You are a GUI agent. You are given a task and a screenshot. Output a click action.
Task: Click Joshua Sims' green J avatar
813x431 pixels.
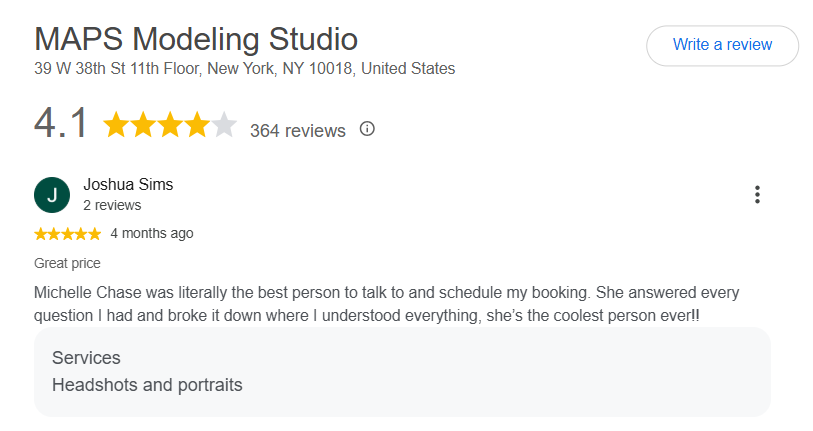click(52, 195)
